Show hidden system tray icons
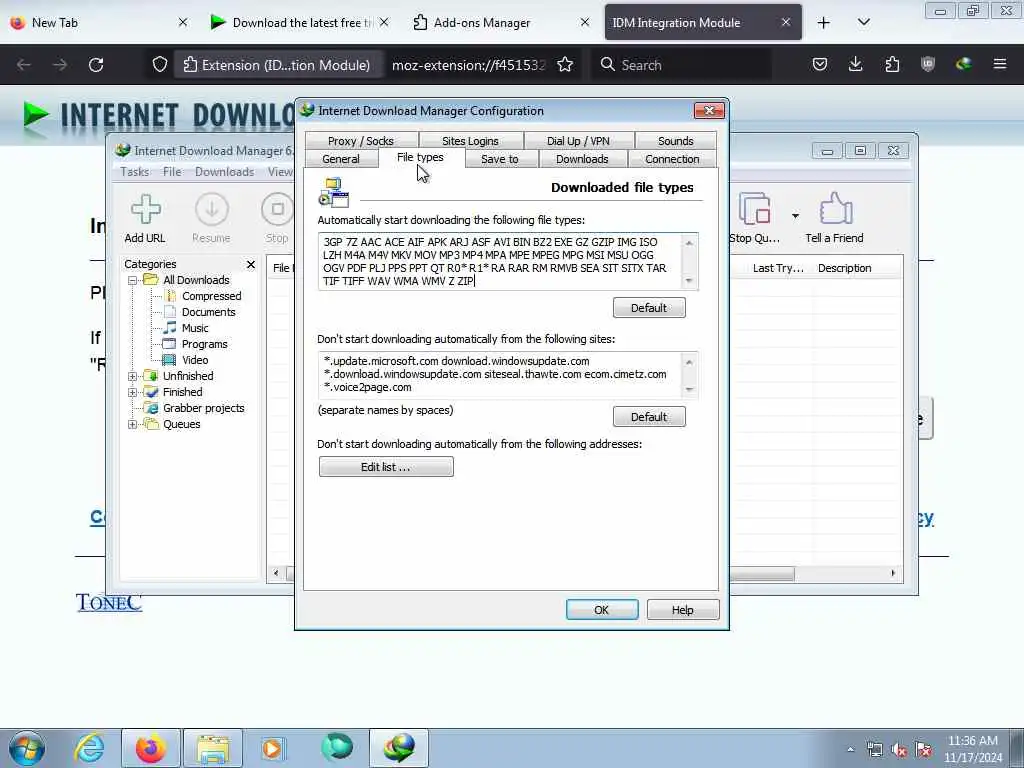 [x=850, y=750]
